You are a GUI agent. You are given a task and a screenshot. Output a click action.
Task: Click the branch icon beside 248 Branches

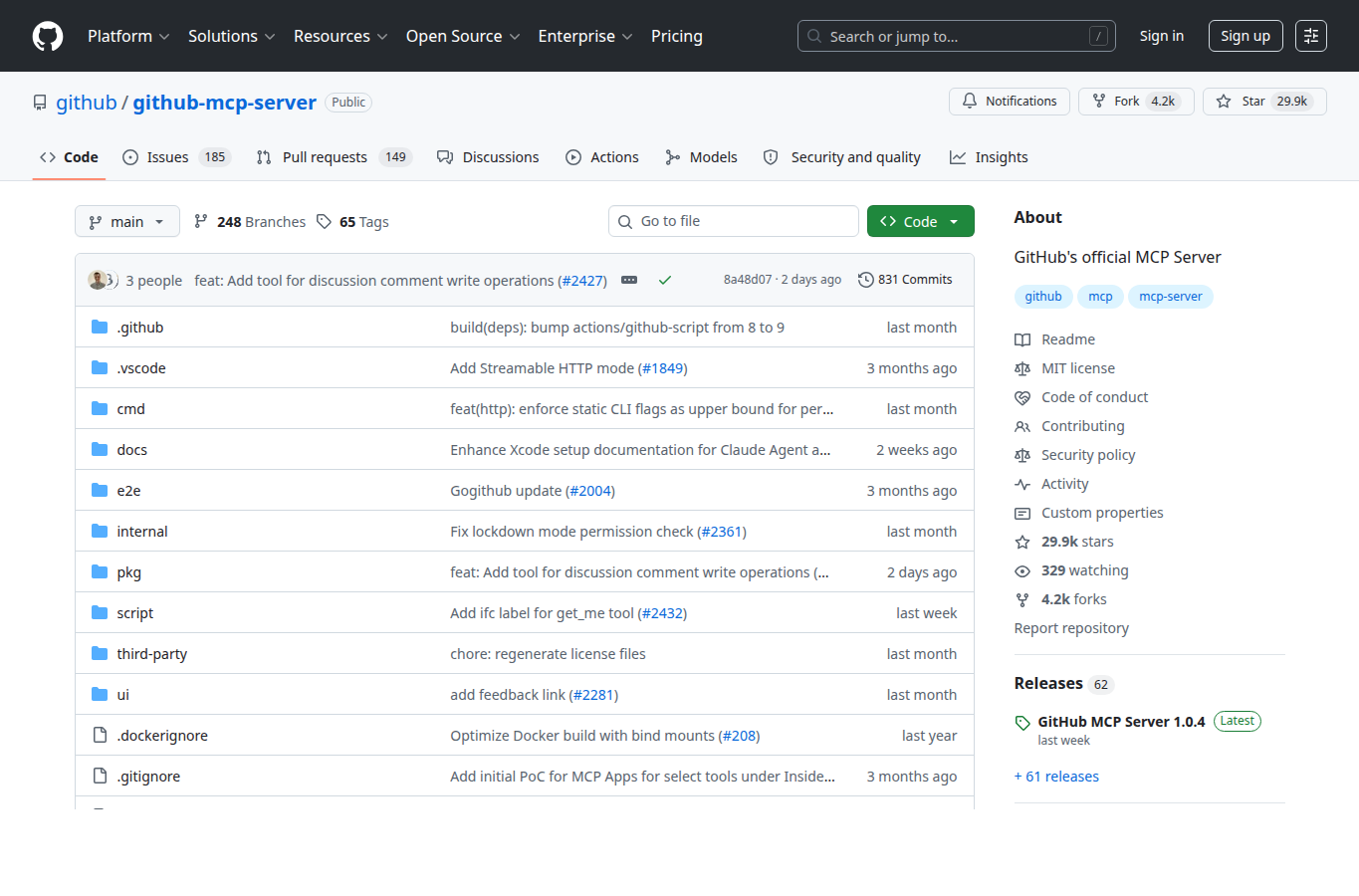[x=201, y=221]
